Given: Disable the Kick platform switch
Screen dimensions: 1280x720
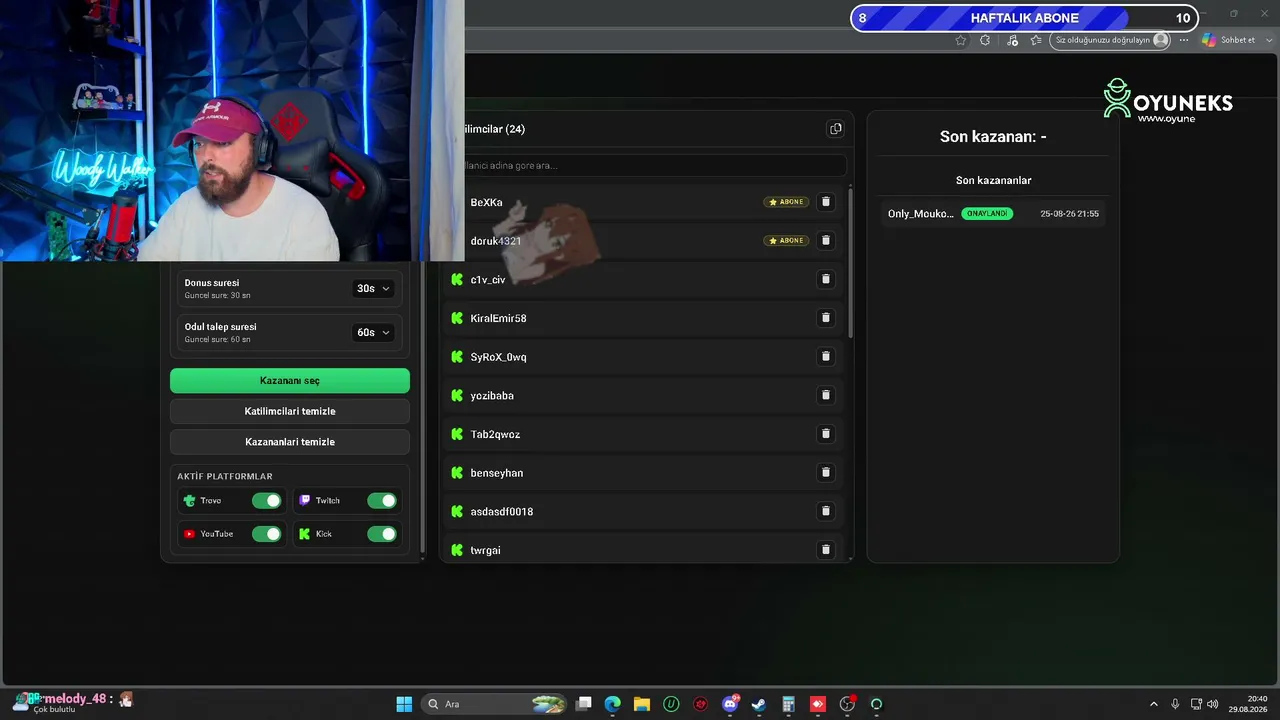Looking at the screenshot, I should [382, 534].
